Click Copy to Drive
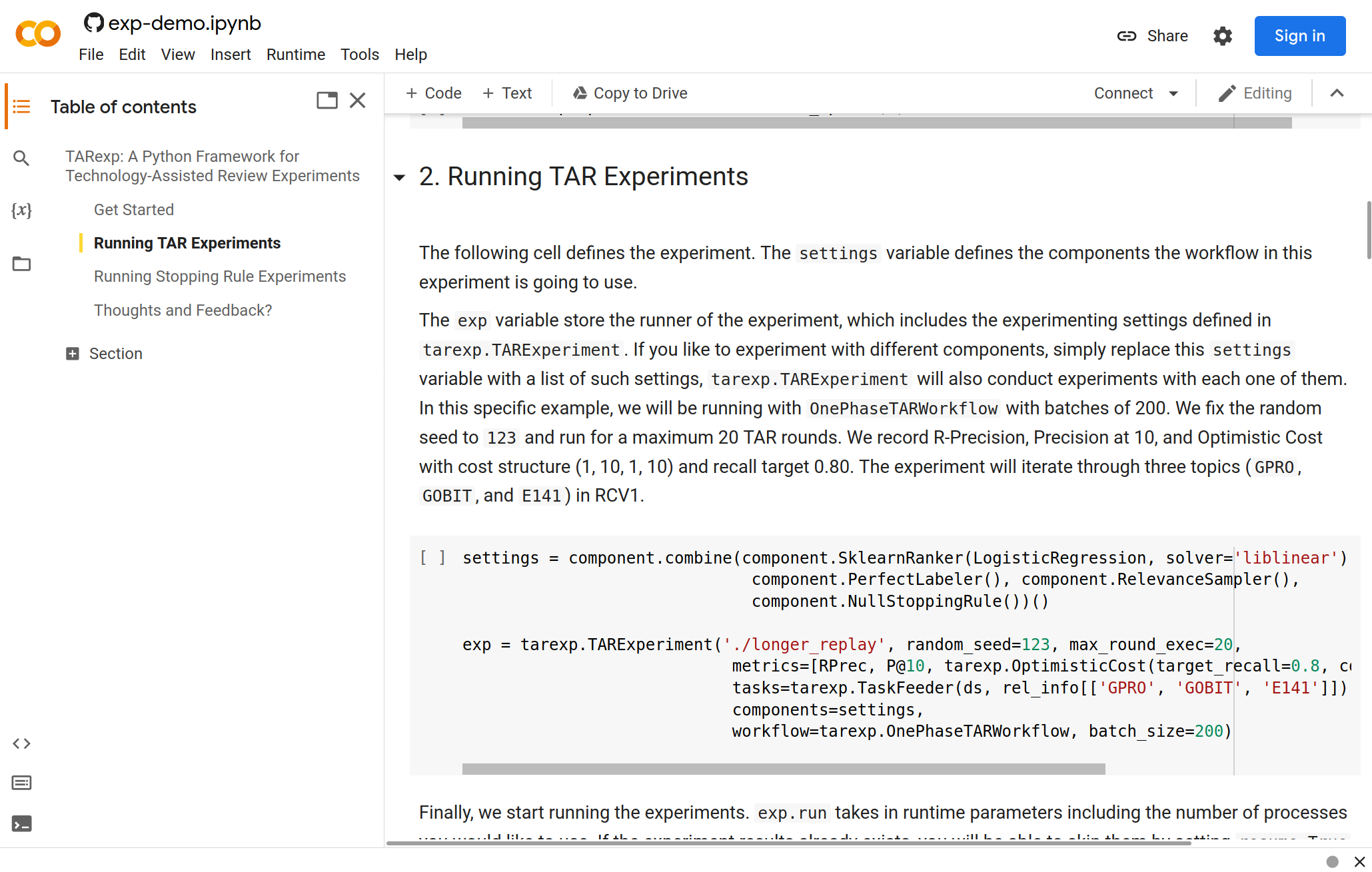The height and width of the screenshot is (872, 1372). (x=630, y=93)
